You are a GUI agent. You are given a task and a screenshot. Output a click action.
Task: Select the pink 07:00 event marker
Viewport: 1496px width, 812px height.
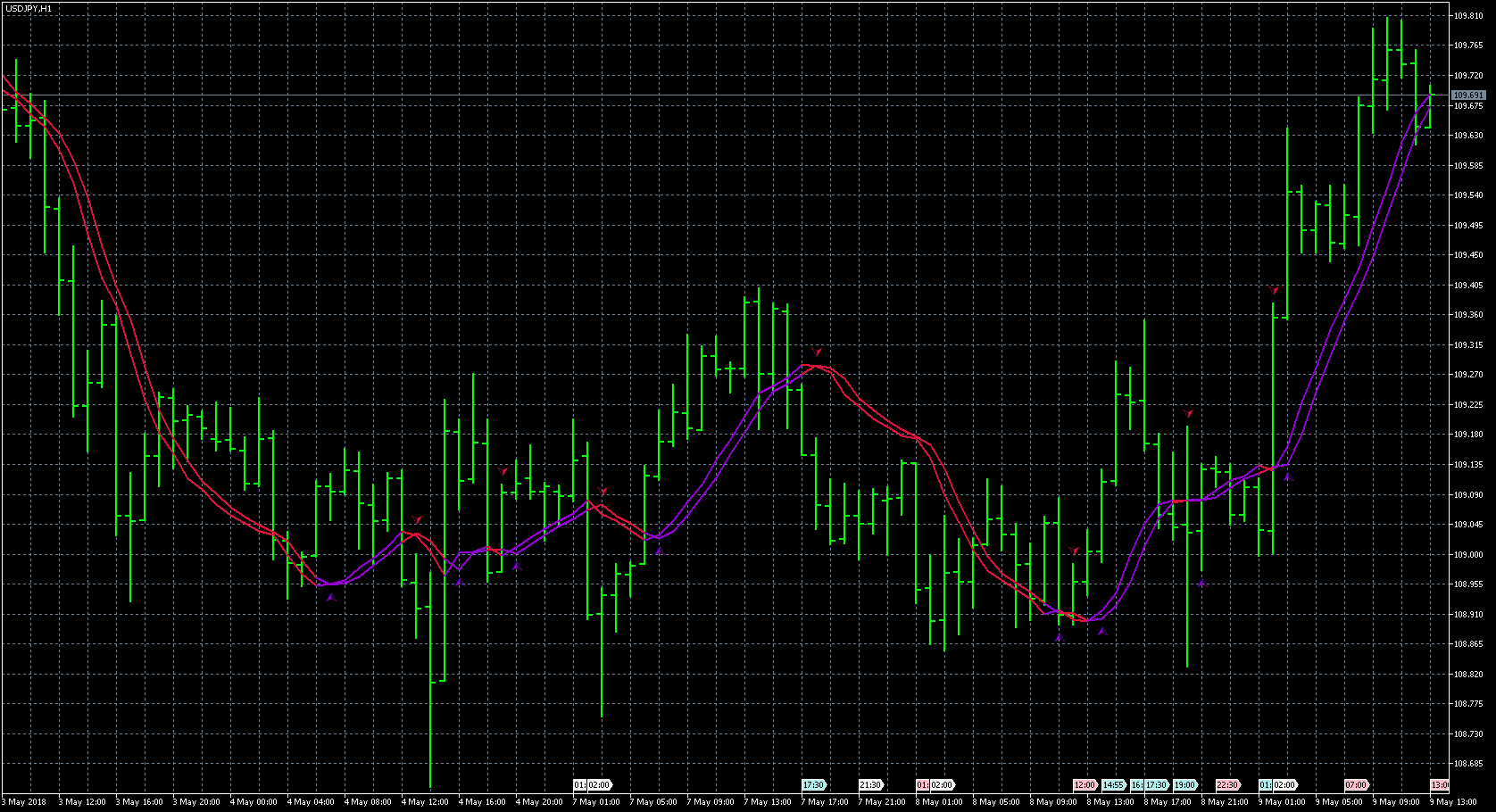(x=1356, y=785)
